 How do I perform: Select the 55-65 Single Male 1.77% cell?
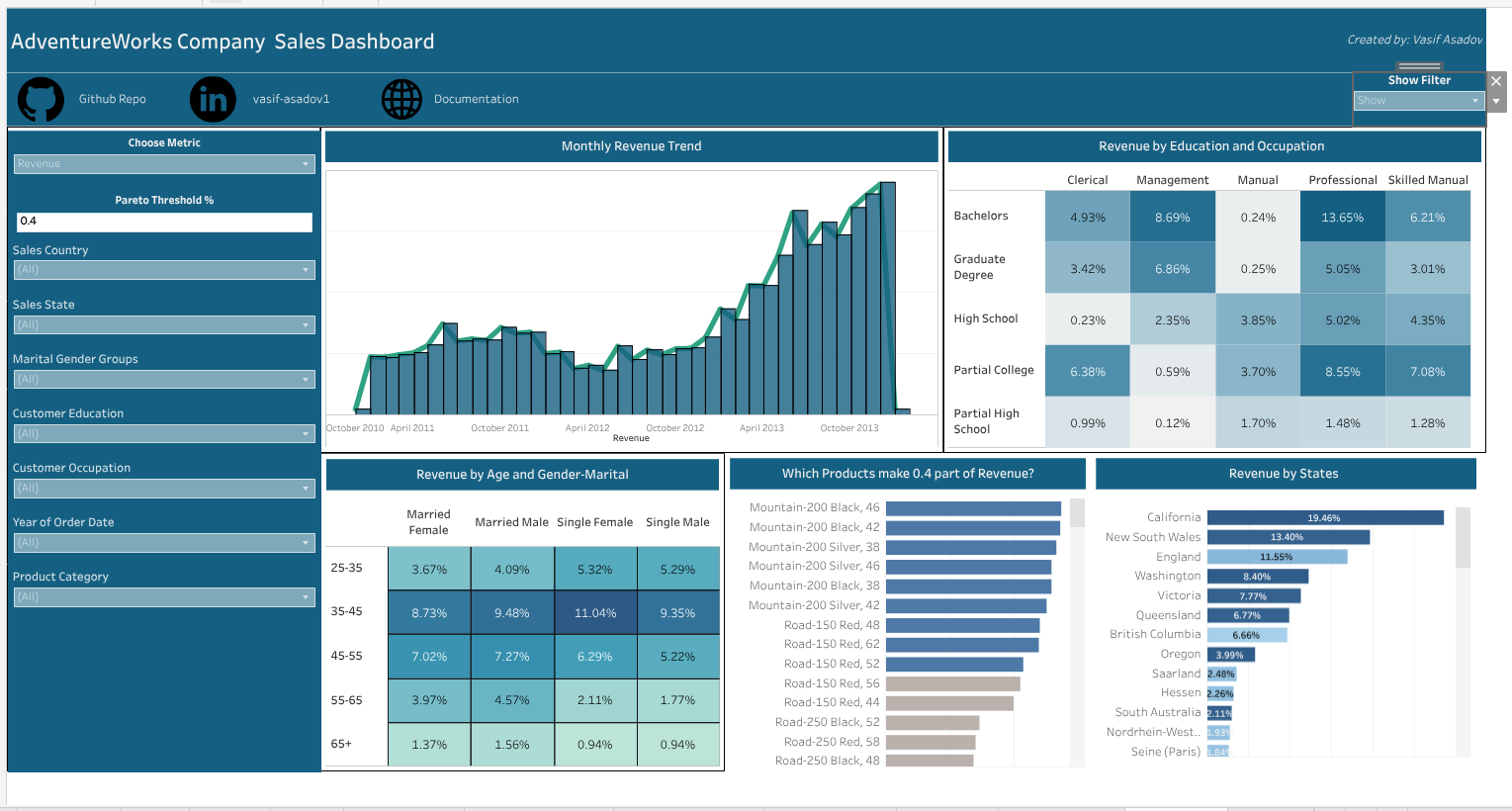(x=678, y=700)
